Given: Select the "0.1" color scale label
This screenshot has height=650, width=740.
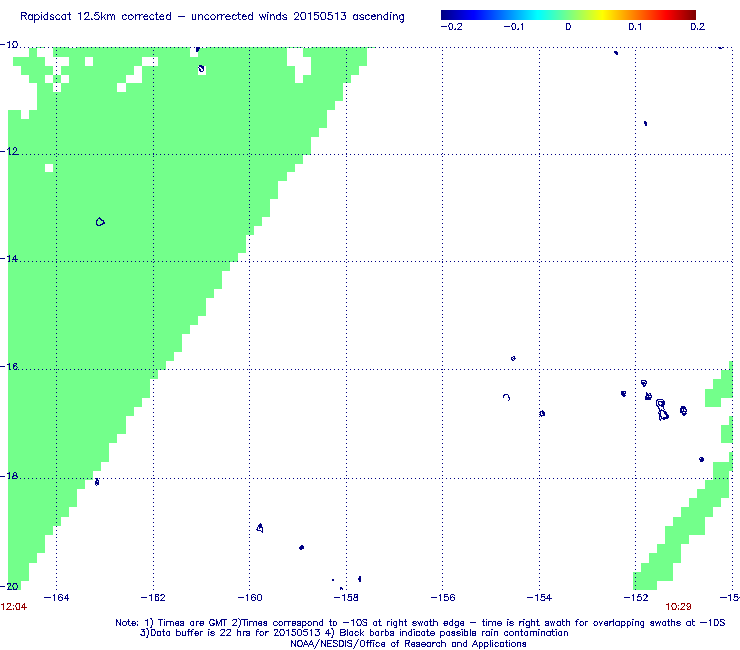Looking at the screenshot, I should 635,27.
